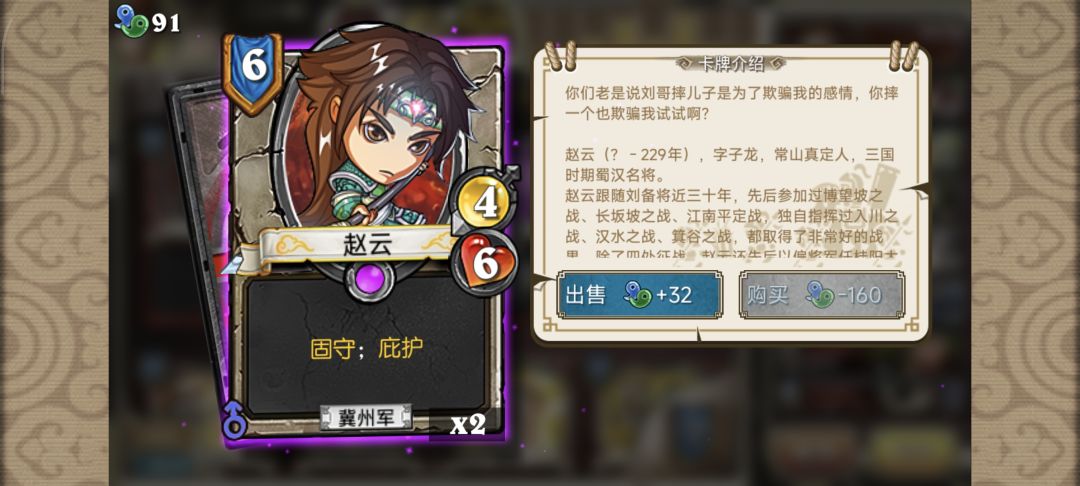
Task: Tap the 固守；庇护 skill text box
Action: pyautogui.click(x=366, y=348)
